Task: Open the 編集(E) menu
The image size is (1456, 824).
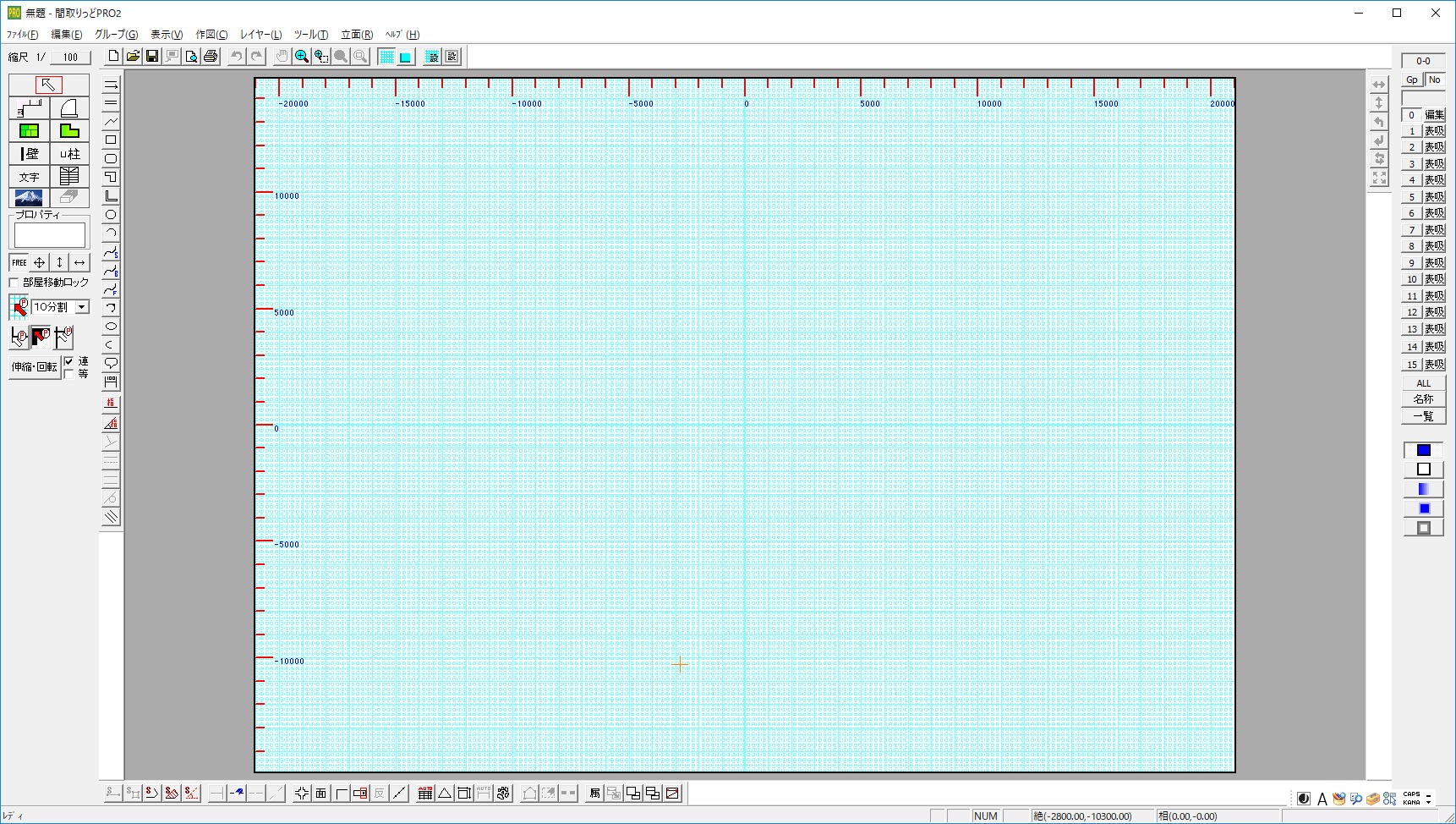Action: (67, 35)
